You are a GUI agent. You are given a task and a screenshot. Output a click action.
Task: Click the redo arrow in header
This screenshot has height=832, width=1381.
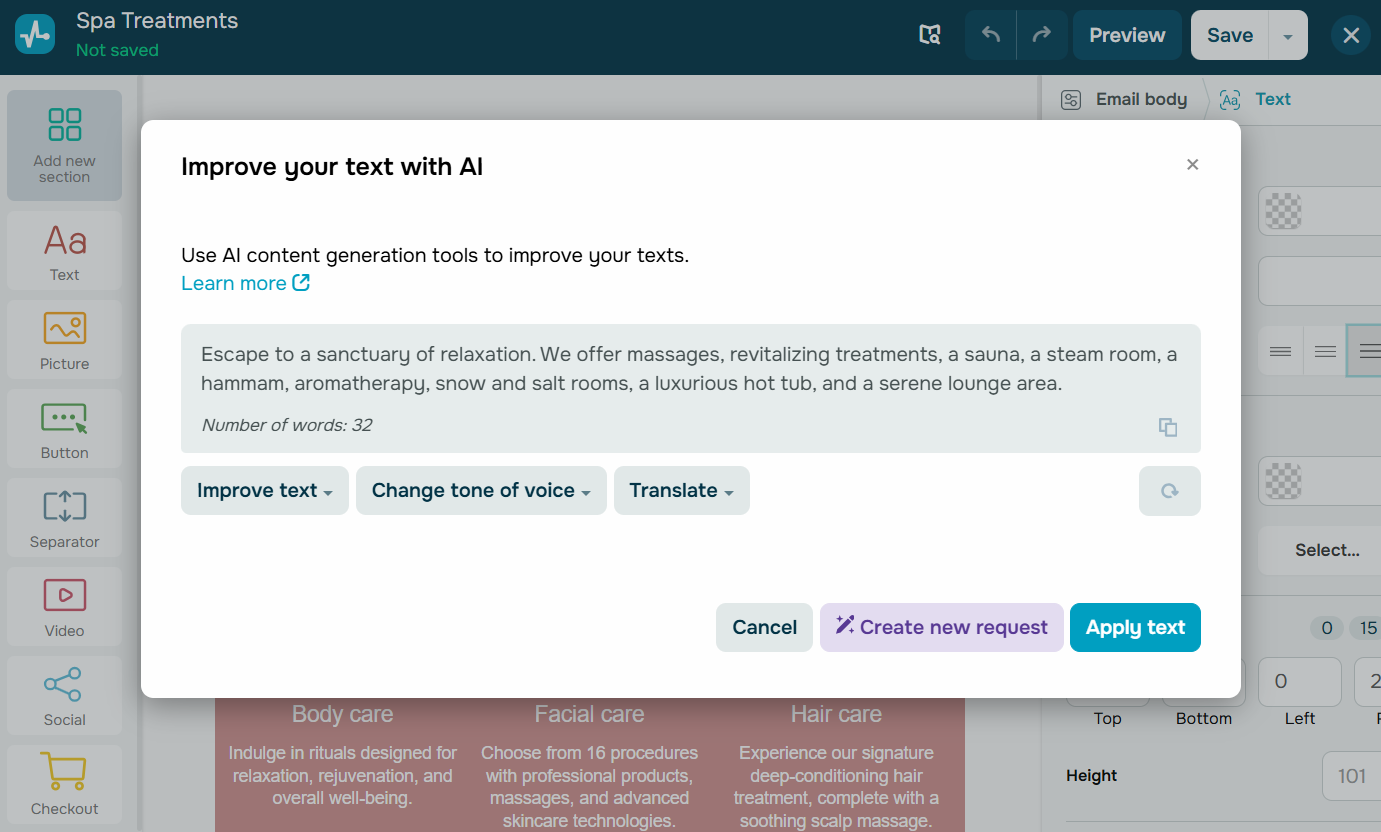tap(1042, 35)
